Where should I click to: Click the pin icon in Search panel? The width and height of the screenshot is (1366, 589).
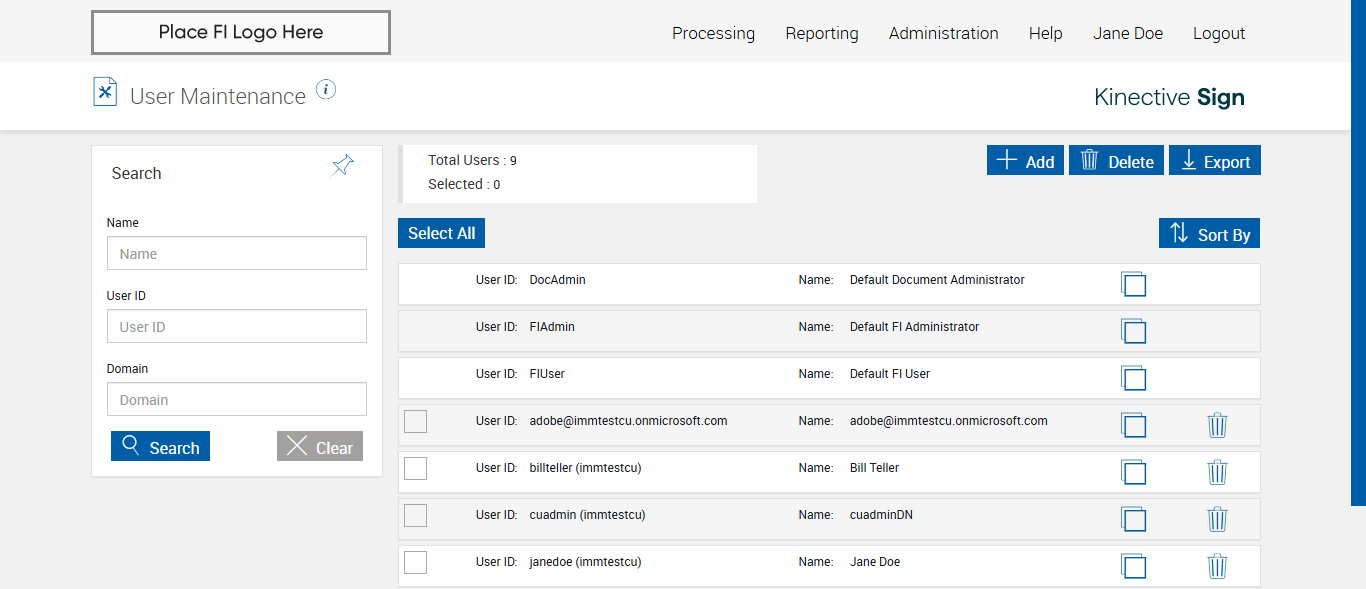pos(343,166)
